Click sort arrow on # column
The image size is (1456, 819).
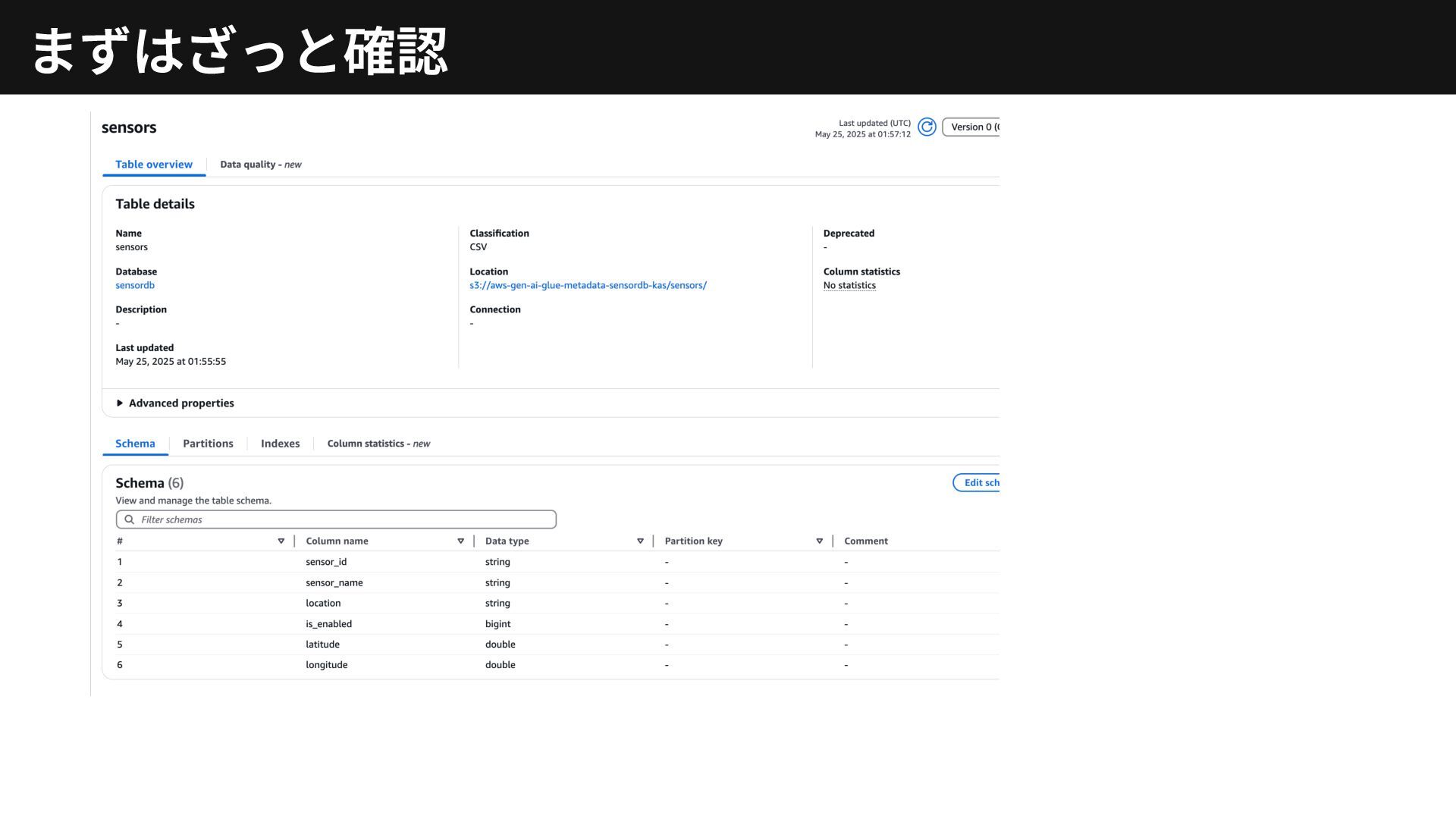(x=281, y=541)
